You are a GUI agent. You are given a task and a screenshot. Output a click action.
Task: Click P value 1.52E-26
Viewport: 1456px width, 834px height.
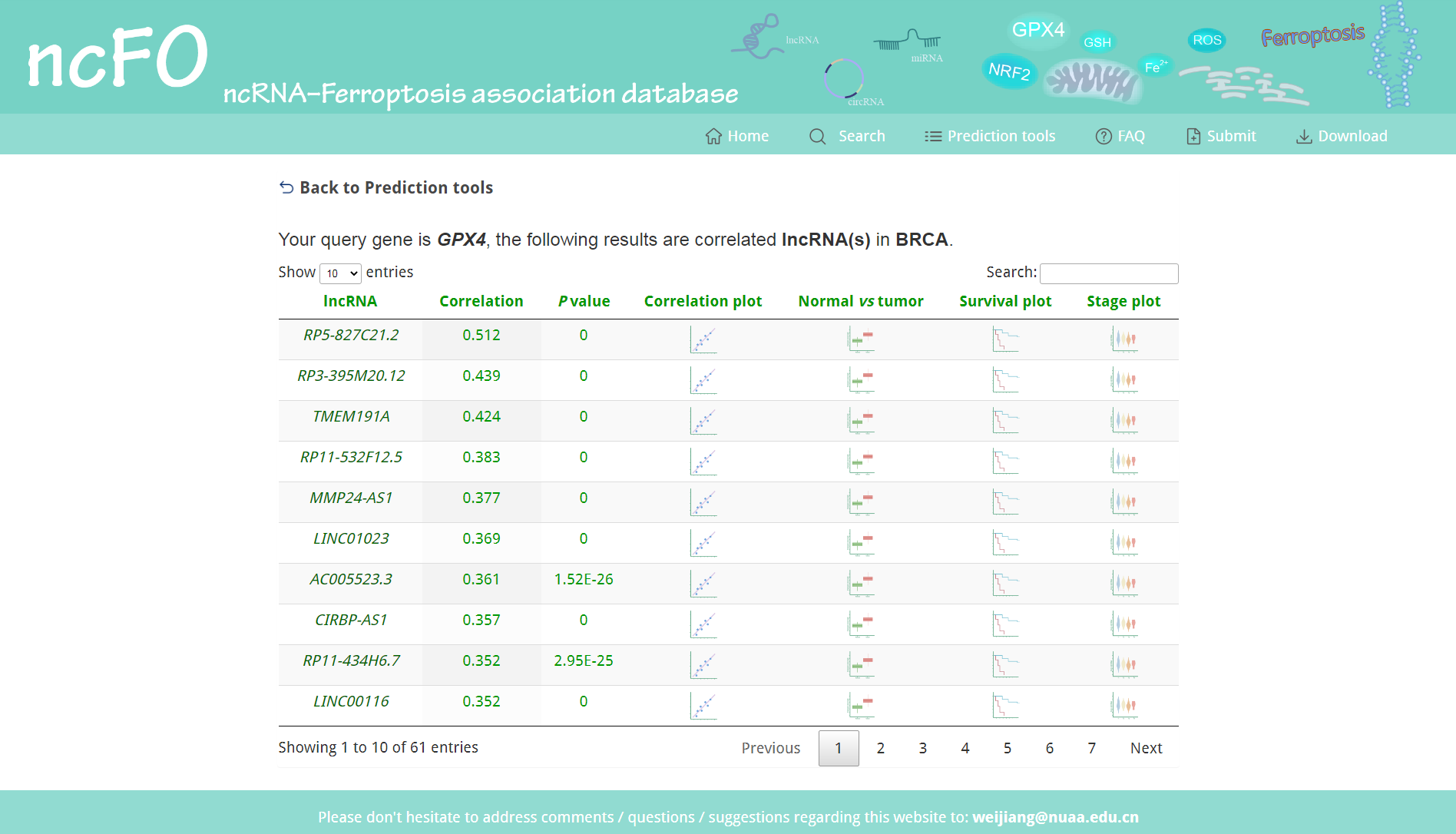coord(584,579)
